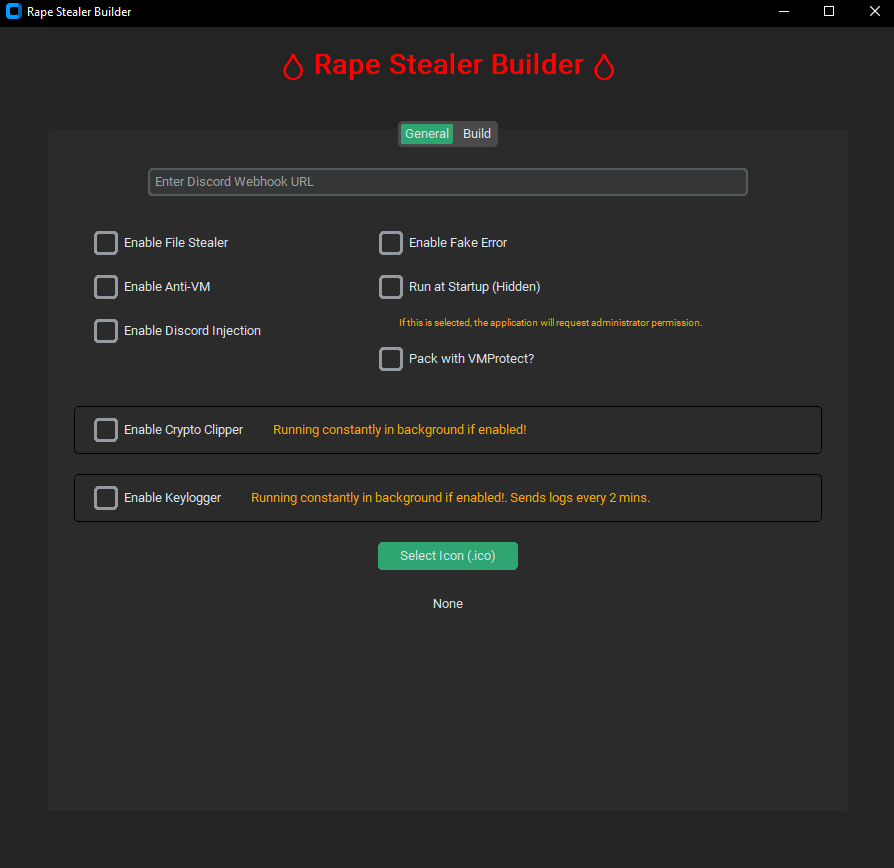
Task: Toggle the Enable File Stealer checkbox
Action: (106, 243)
